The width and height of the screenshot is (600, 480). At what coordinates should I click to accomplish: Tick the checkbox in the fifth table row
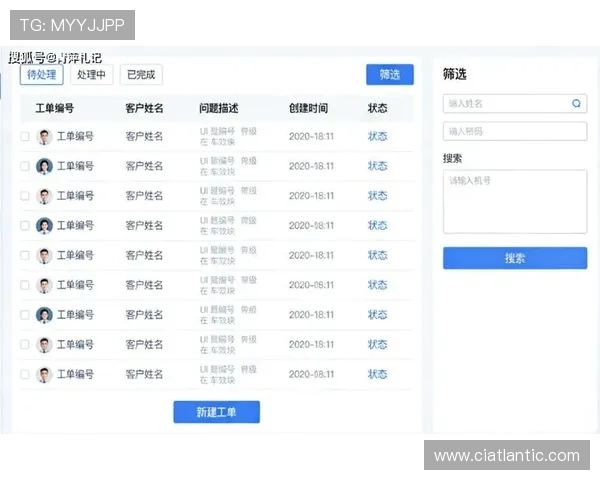point(25,255)
